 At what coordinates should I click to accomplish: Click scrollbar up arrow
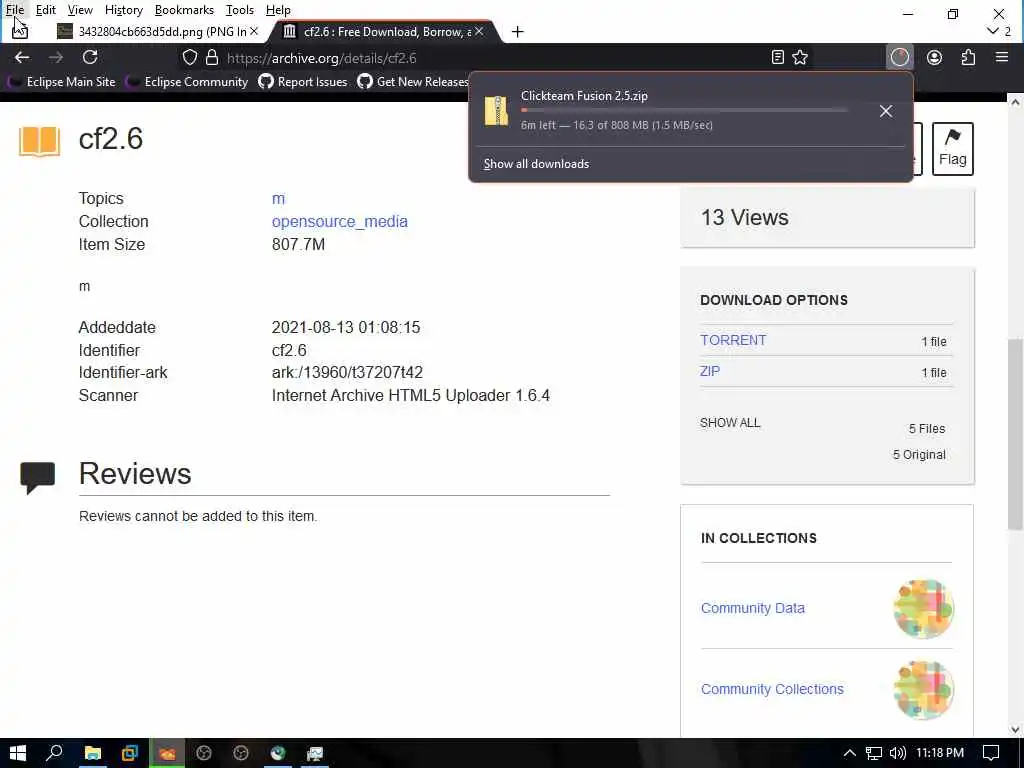pyautogui.click(x=1015, y=102)
